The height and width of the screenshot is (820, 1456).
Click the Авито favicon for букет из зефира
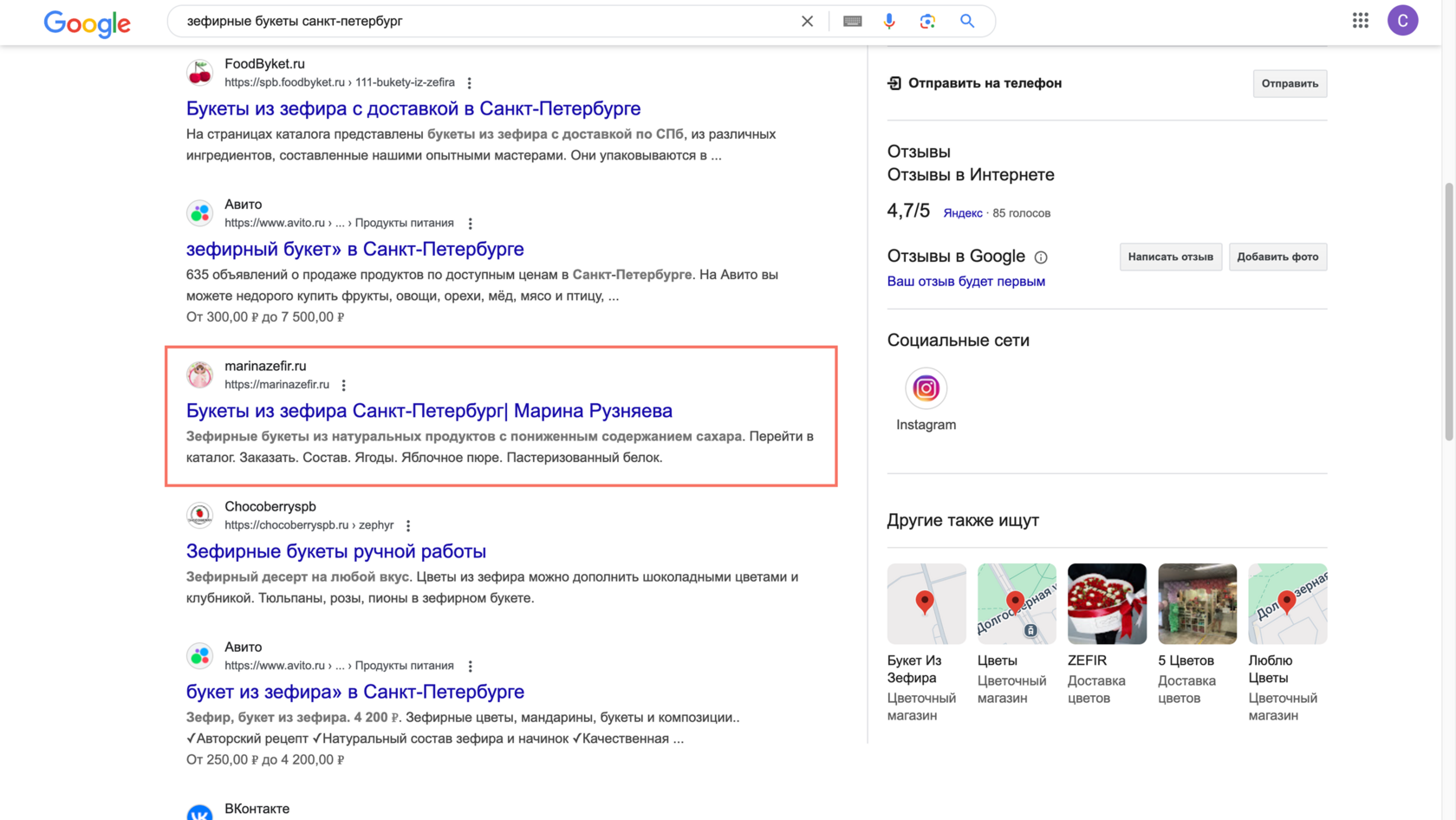point(200,655)
